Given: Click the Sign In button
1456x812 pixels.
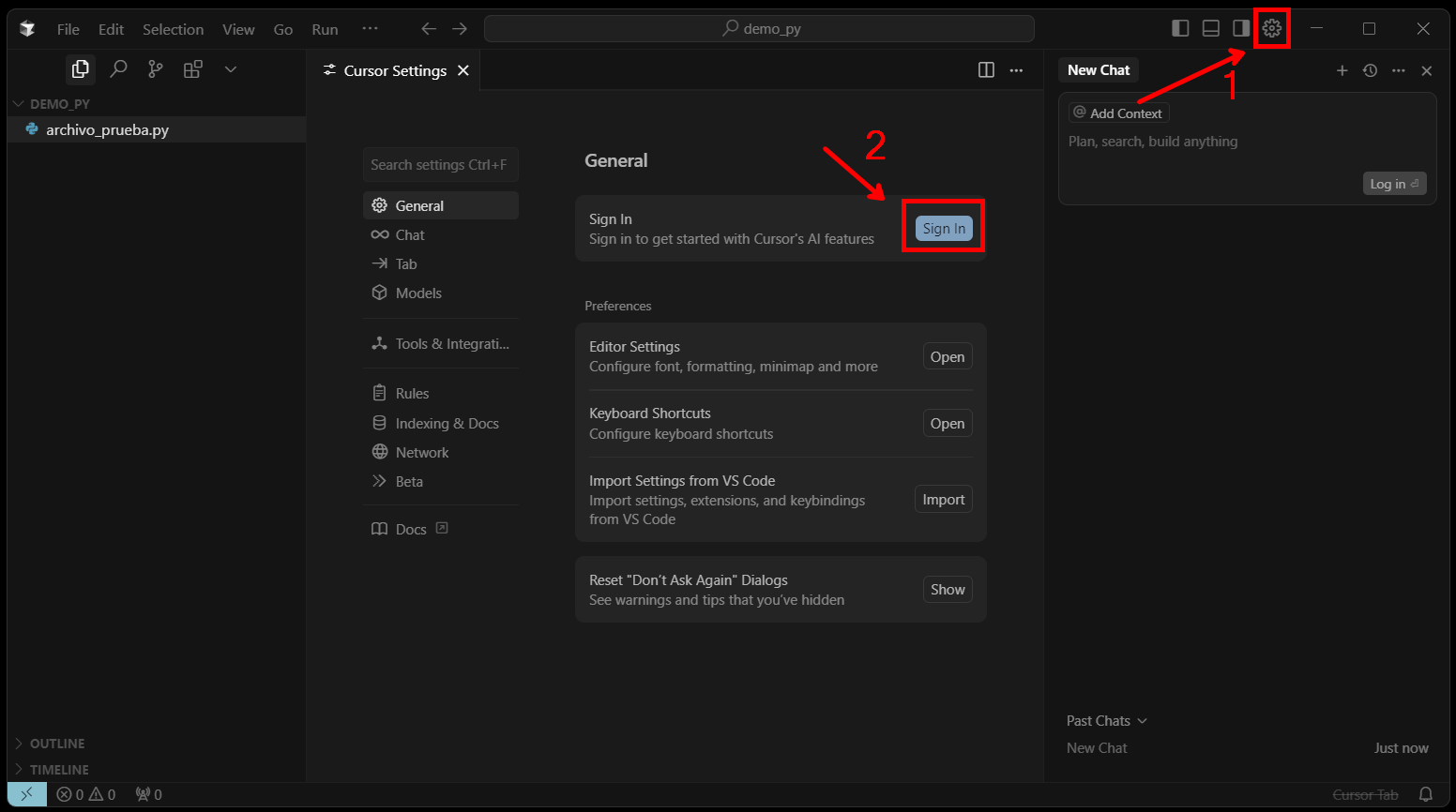Looking at the screenshot, I should [x=944, y=228].
